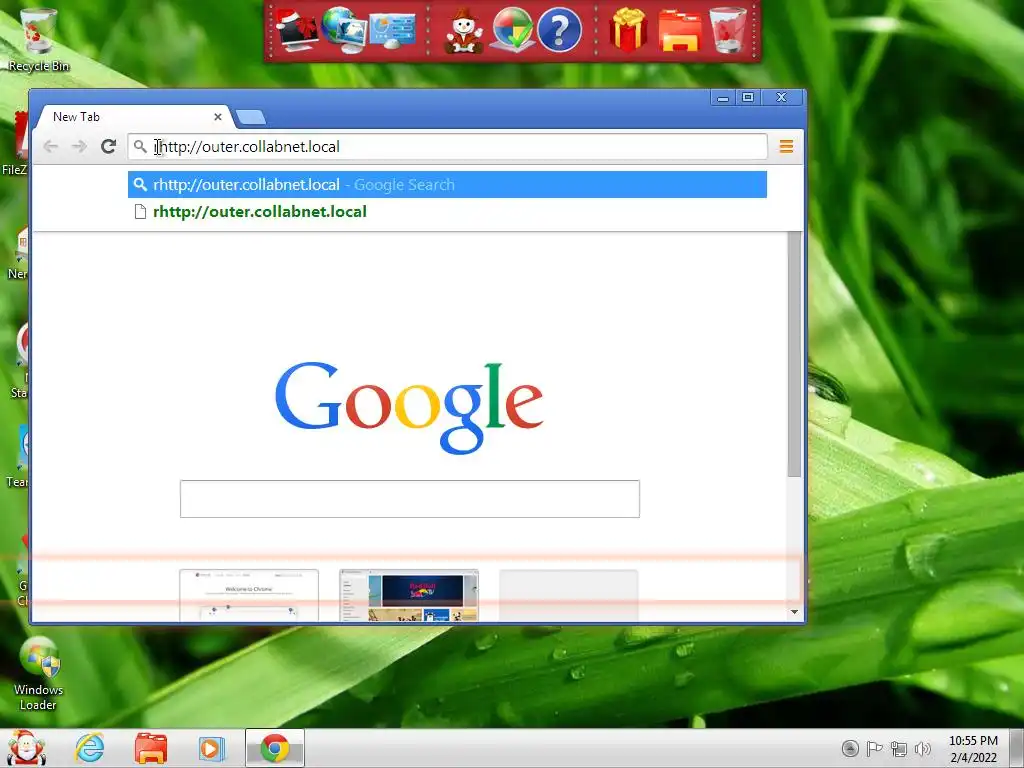Open the Recycle Bin desktop icon
1024x768 pixels.
pyautogui.click(x=38, y=39)
